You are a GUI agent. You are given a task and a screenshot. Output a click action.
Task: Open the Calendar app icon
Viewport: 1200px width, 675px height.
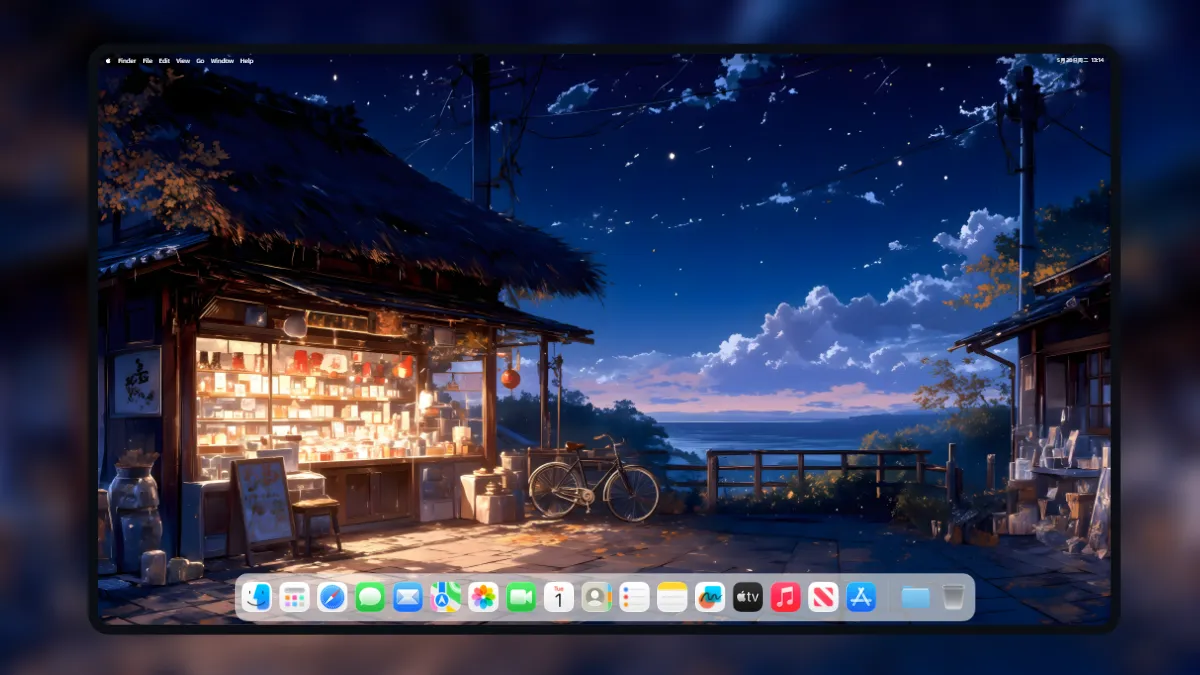coord(559,597)
